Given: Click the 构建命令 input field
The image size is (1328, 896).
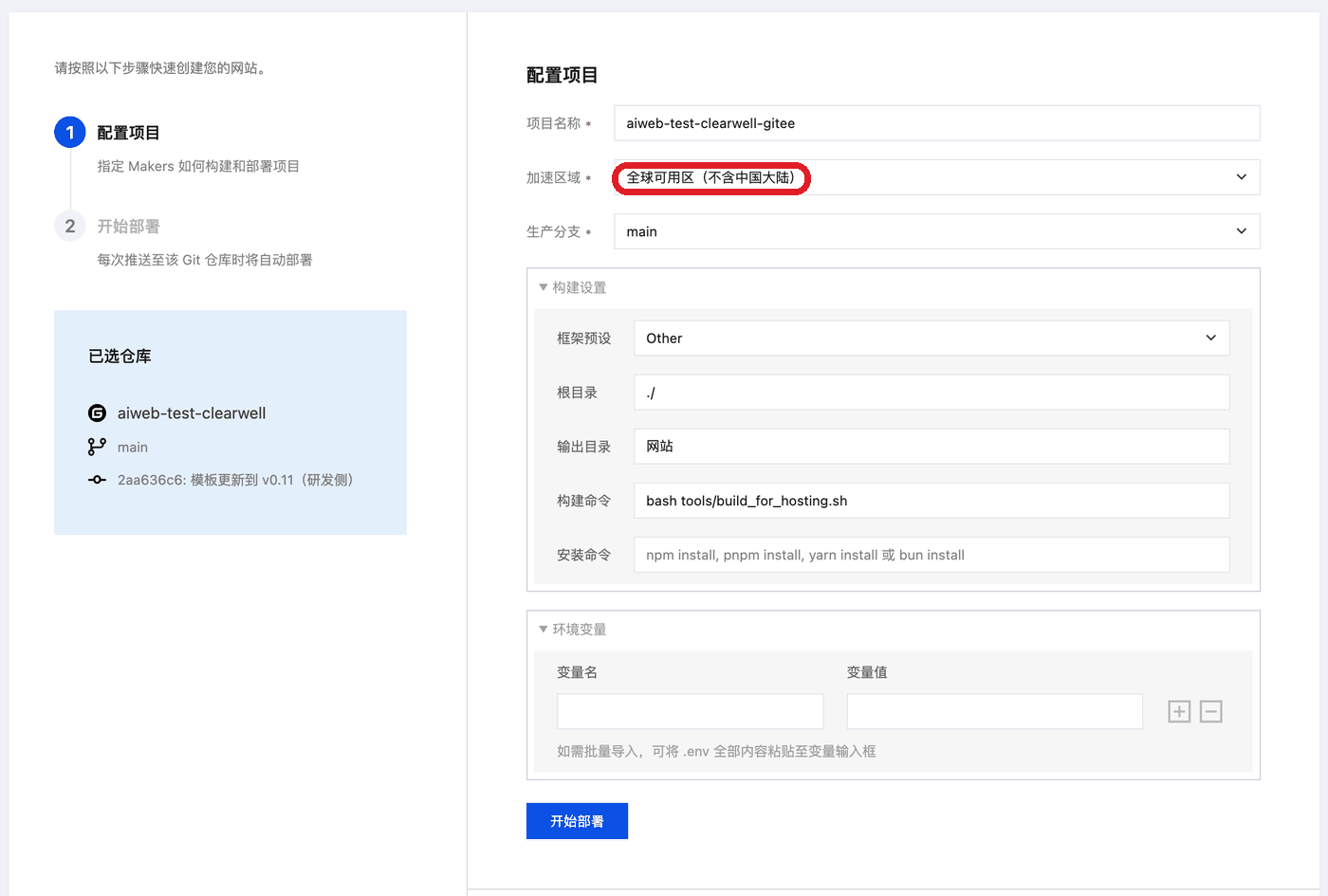Looking at the screenshot, I should pyautogui.click(x=931, y=501).
